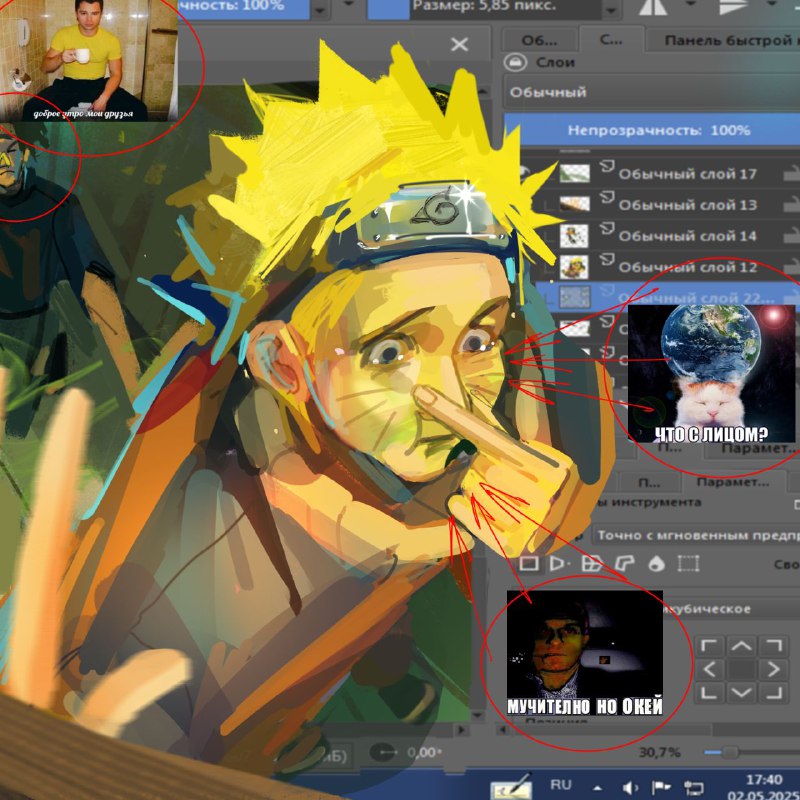Set anchor point to middle left

709,669
